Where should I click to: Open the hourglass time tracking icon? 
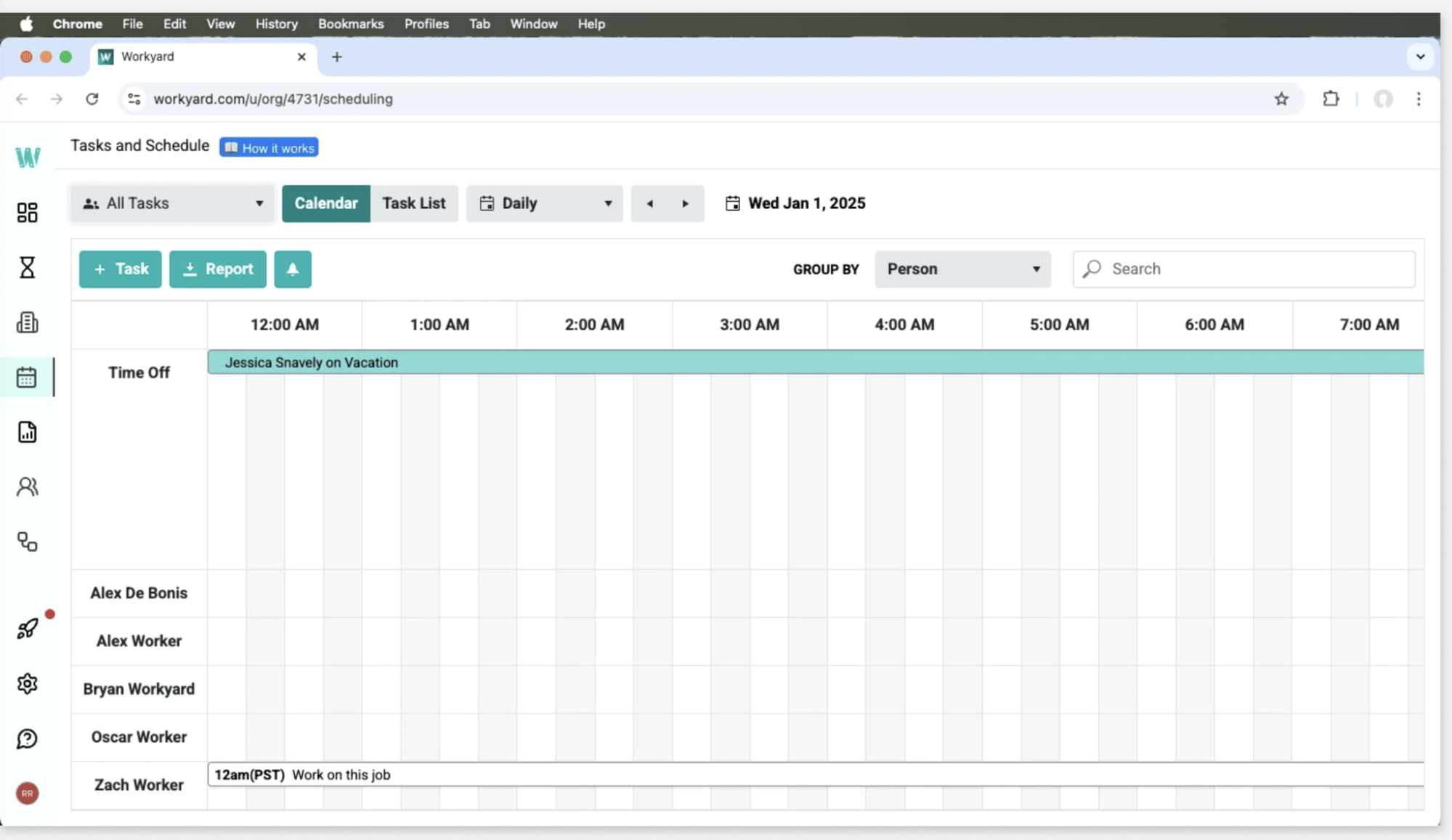(x=27, y=267)
